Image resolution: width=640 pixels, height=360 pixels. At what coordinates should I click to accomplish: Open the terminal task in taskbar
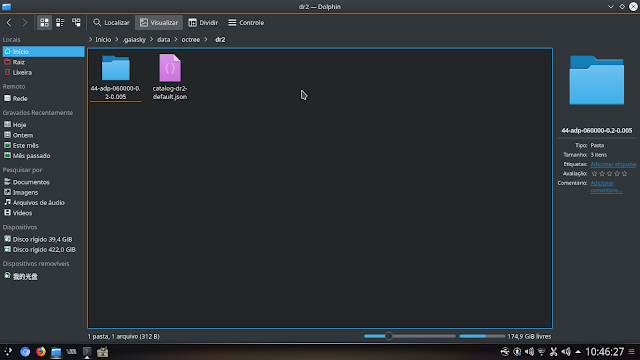click(87, 351)
